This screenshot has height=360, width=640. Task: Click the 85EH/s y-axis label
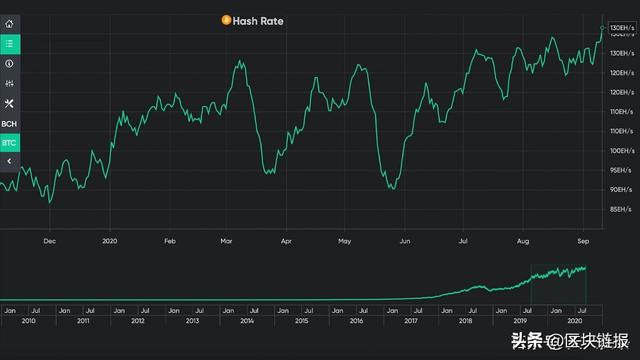[x=621, y=209]
